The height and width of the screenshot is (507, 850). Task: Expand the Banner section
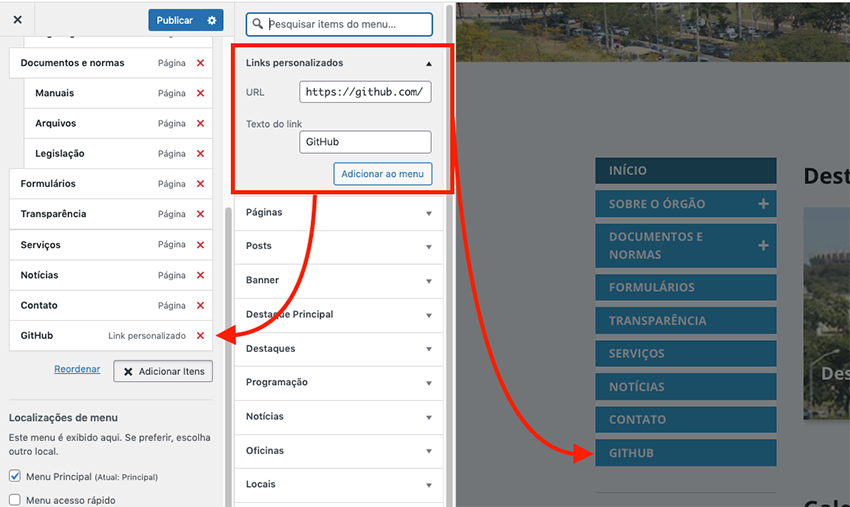pos(339,280)
